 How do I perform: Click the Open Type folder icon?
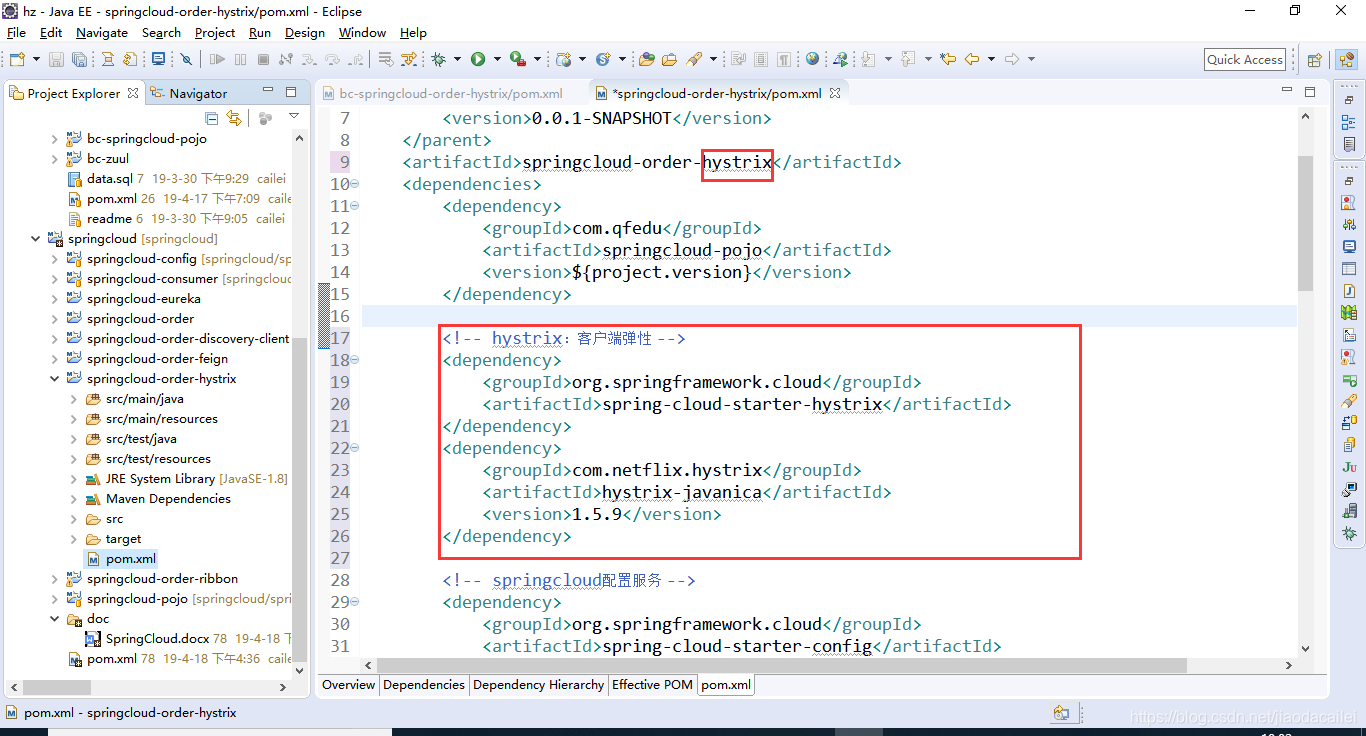tap(646, 59)
